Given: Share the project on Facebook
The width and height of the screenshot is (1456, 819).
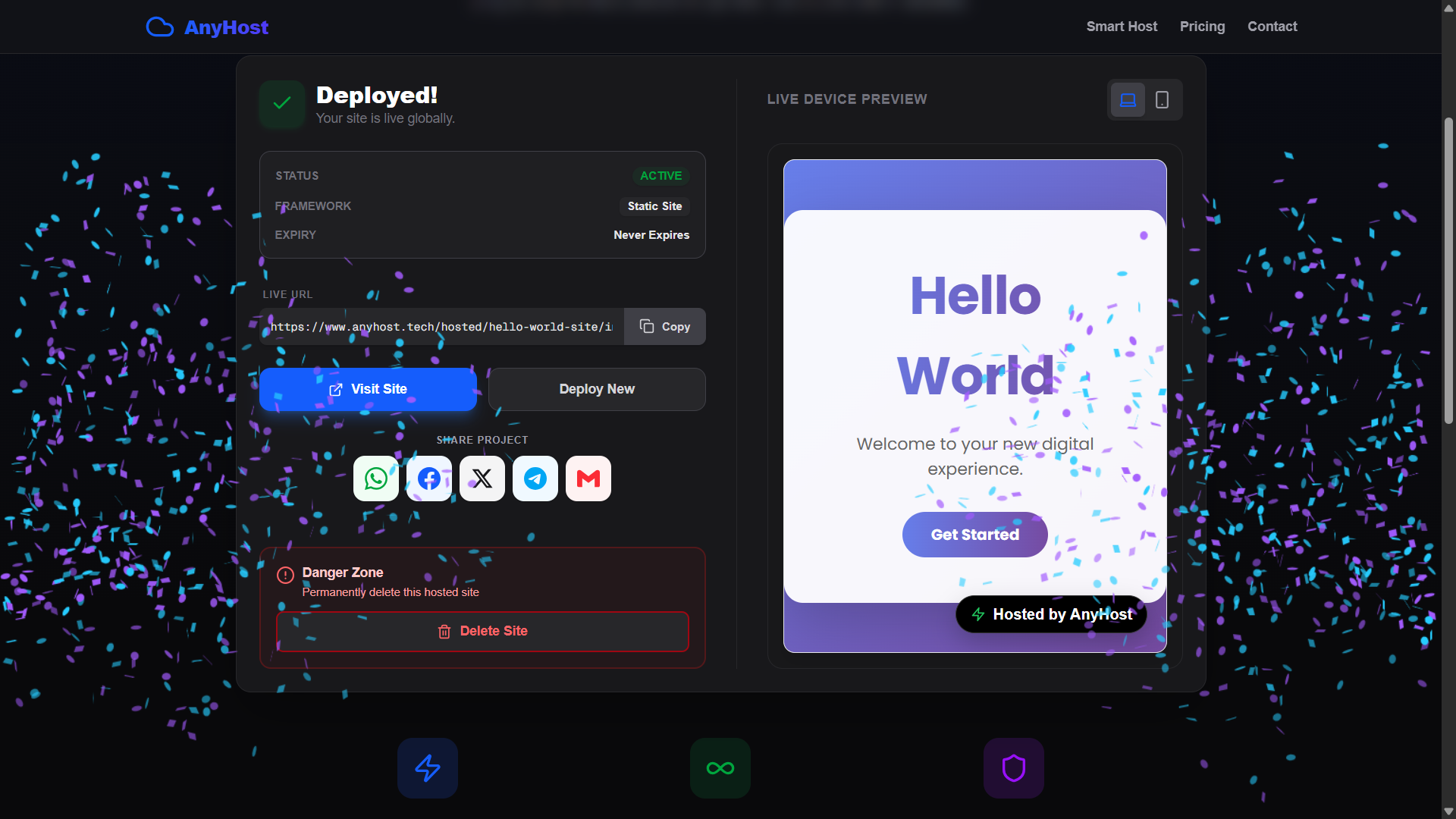Looking at the screenshot, I should point(428,478).
